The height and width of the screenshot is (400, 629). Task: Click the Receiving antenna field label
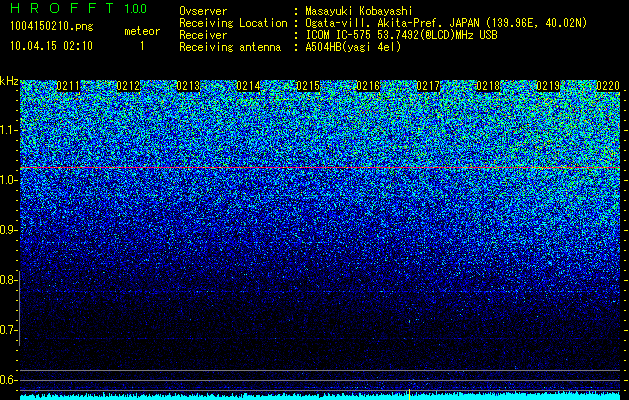(x=230, y=47)
